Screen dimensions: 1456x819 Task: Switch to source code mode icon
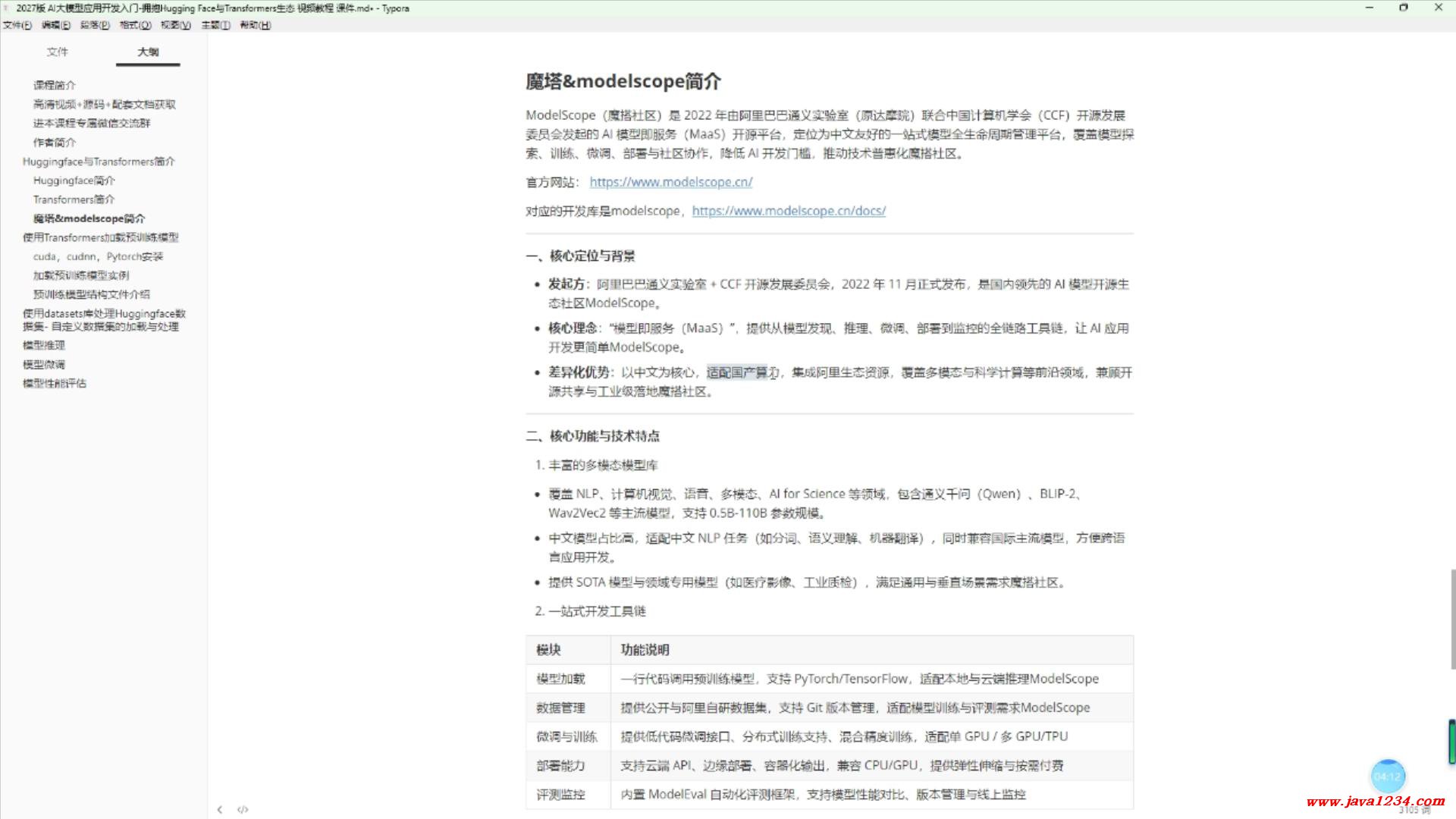tap(243, 809)
